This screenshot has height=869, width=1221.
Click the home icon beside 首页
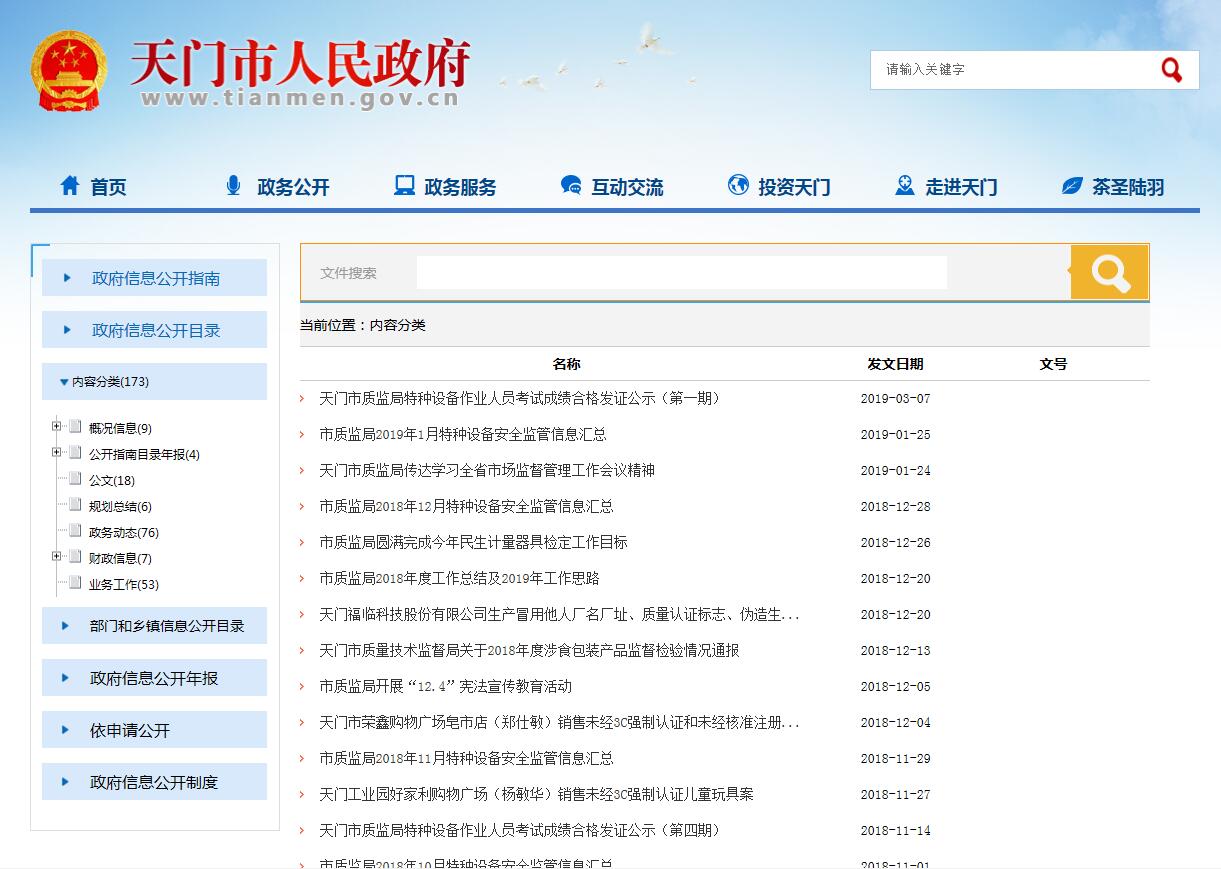click(x=70, y=186)
